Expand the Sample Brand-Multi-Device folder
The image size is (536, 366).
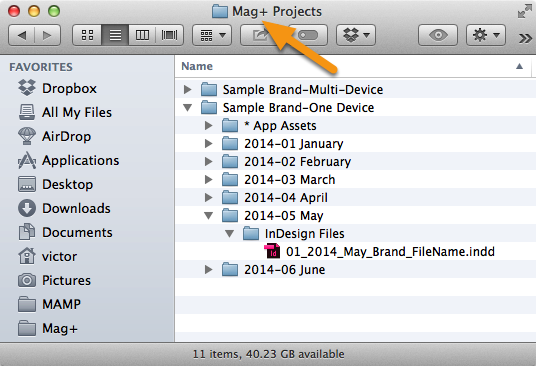point(187,90)
